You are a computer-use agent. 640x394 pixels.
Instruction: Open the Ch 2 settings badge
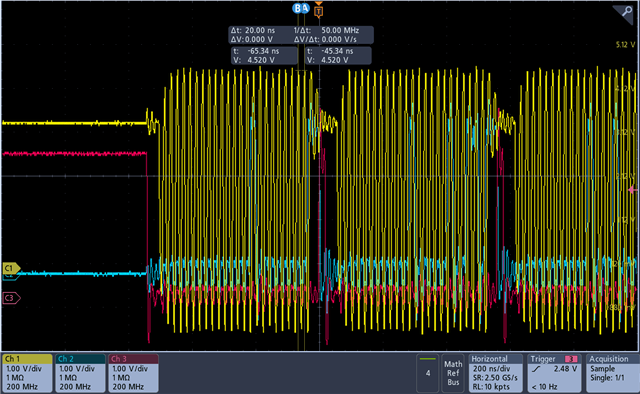point(80,373)
